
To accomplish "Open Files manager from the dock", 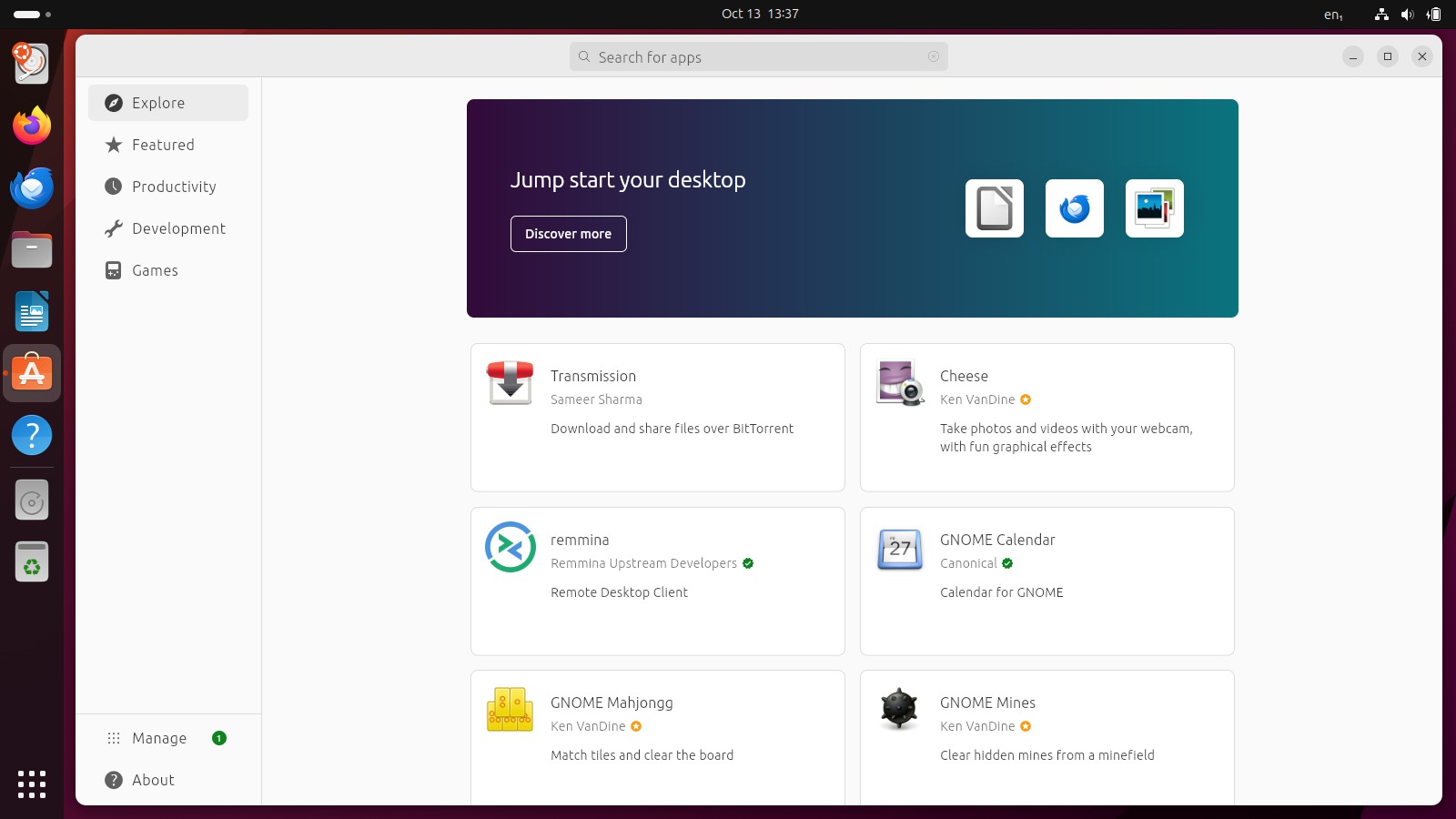I will 32,249.
